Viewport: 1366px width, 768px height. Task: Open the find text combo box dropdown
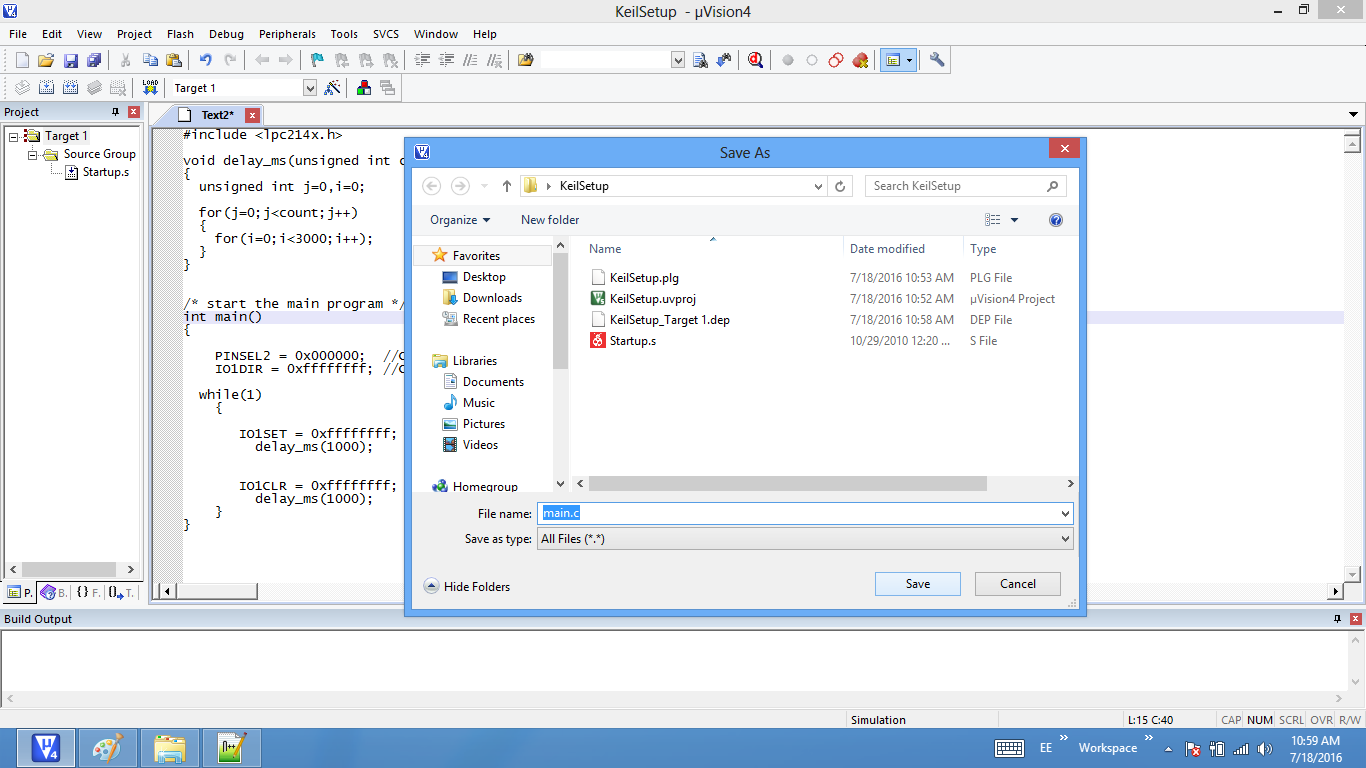pyautogui.click(x=678, y=60)
